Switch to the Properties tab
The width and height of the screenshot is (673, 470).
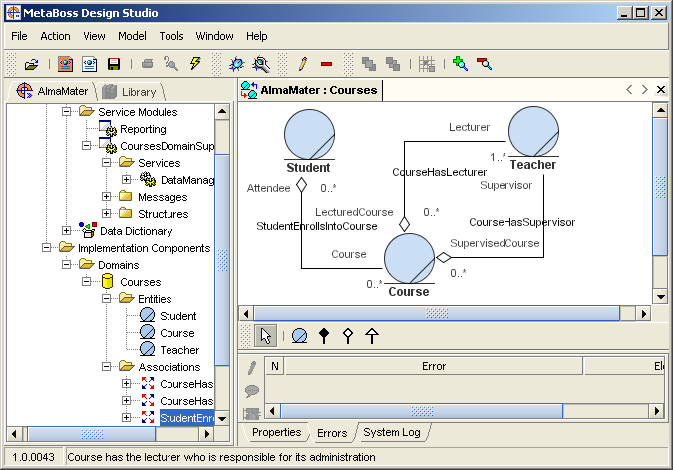(x=276, y=432)
